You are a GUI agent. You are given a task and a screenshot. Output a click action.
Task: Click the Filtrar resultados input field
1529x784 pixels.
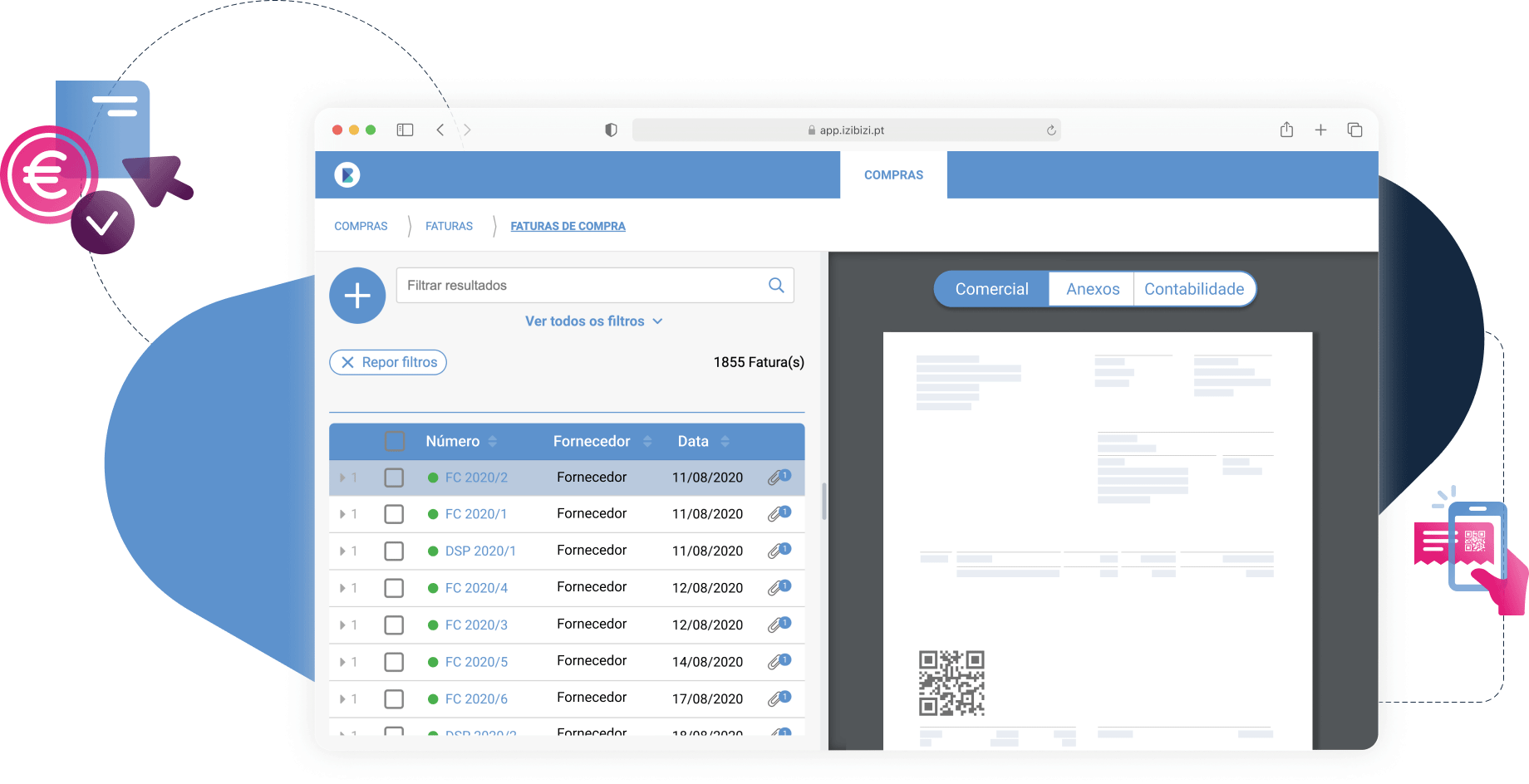tap(582, 286)
